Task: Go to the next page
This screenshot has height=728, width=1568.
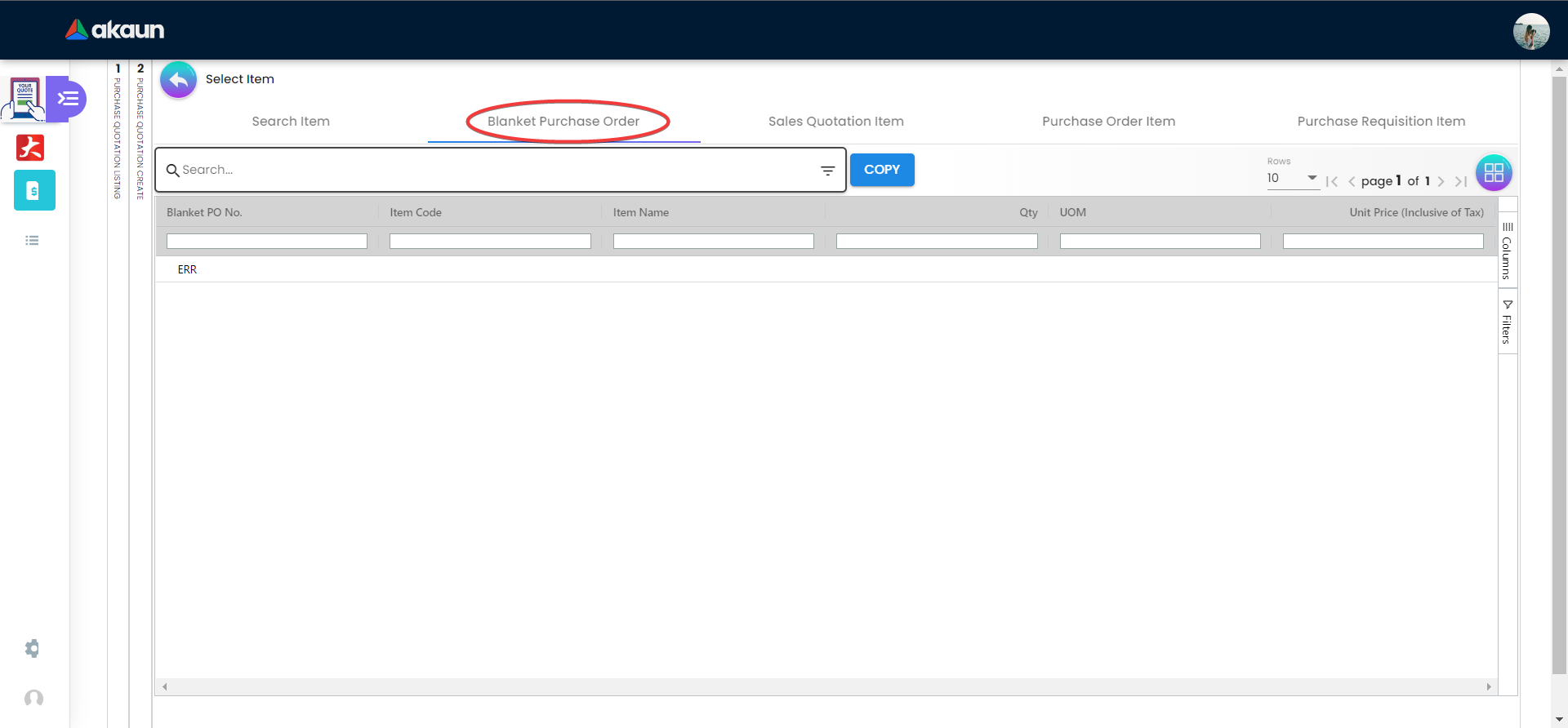Action: (1441, 181)
